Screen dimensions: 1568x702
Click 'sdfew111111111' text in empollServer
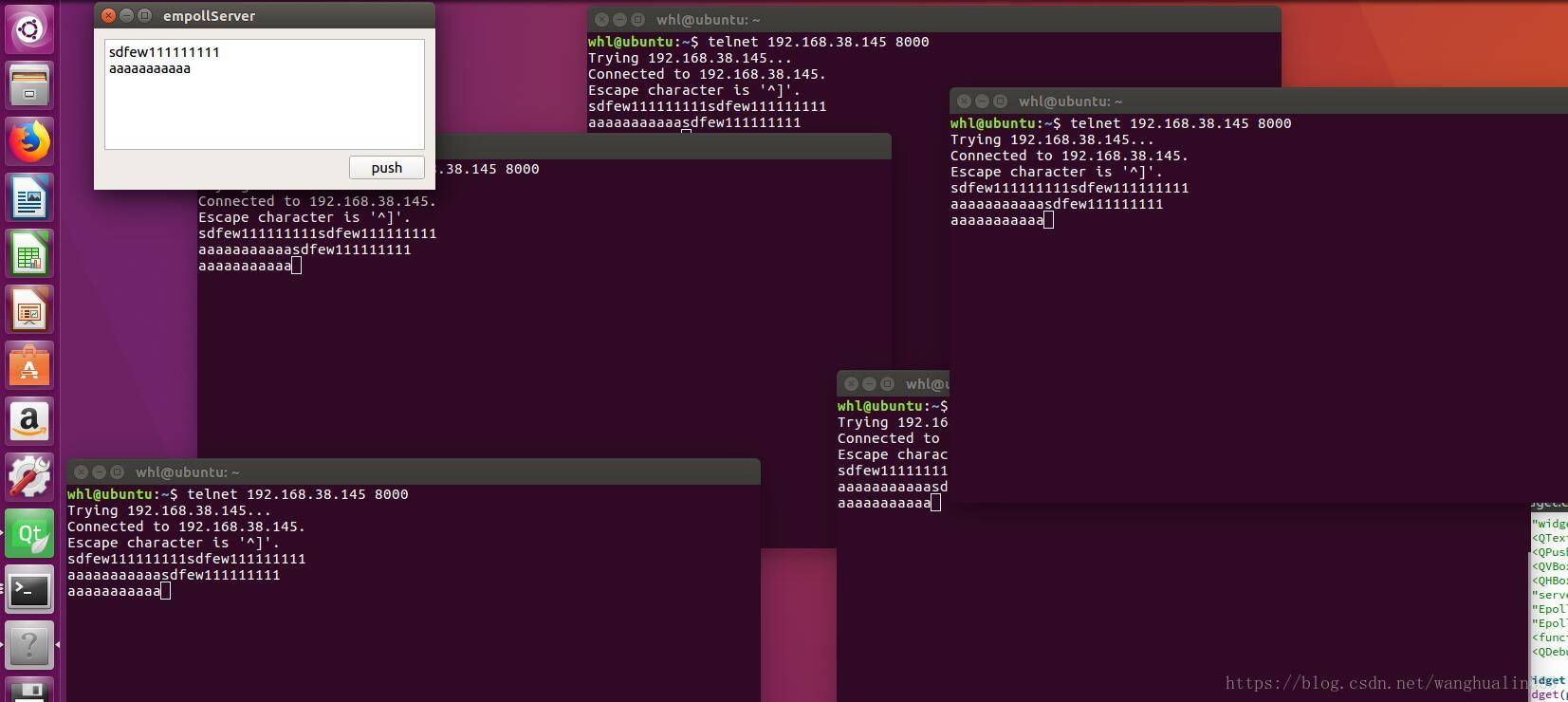pos(164,52)
